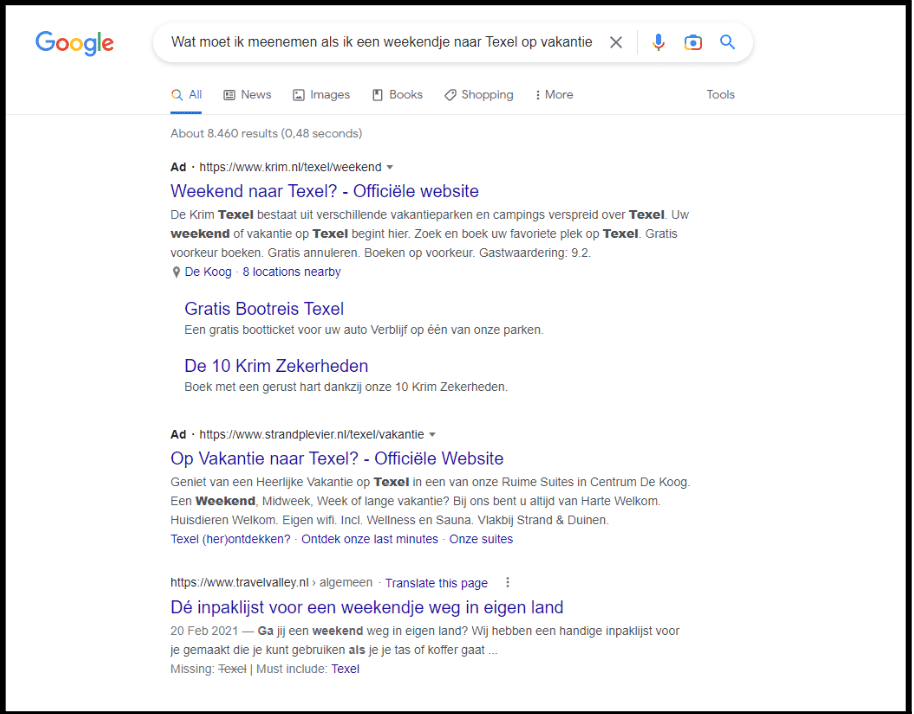Open the Tools options
The height and width of the screenshot is (714, 914).
[x=720, y=95]
